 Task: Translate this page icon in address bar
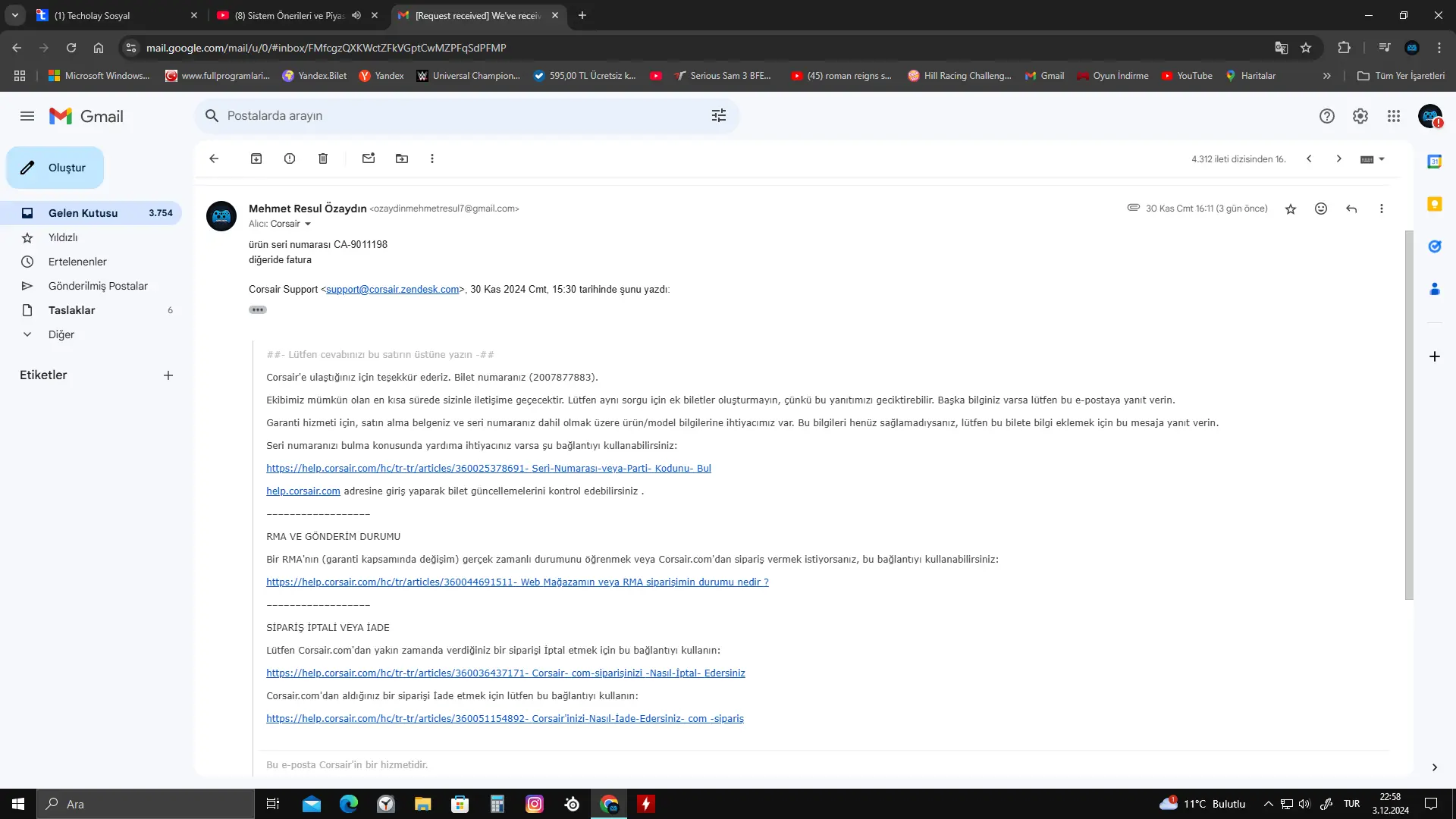point(1282,48)
